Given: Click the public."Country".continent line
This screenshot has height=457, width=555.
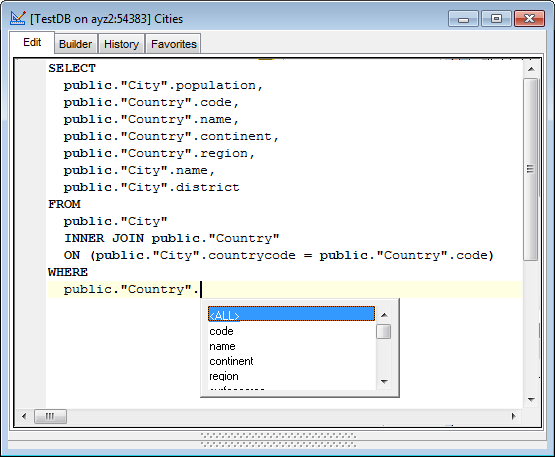Looking at the screenshot, I should (171, 136).
